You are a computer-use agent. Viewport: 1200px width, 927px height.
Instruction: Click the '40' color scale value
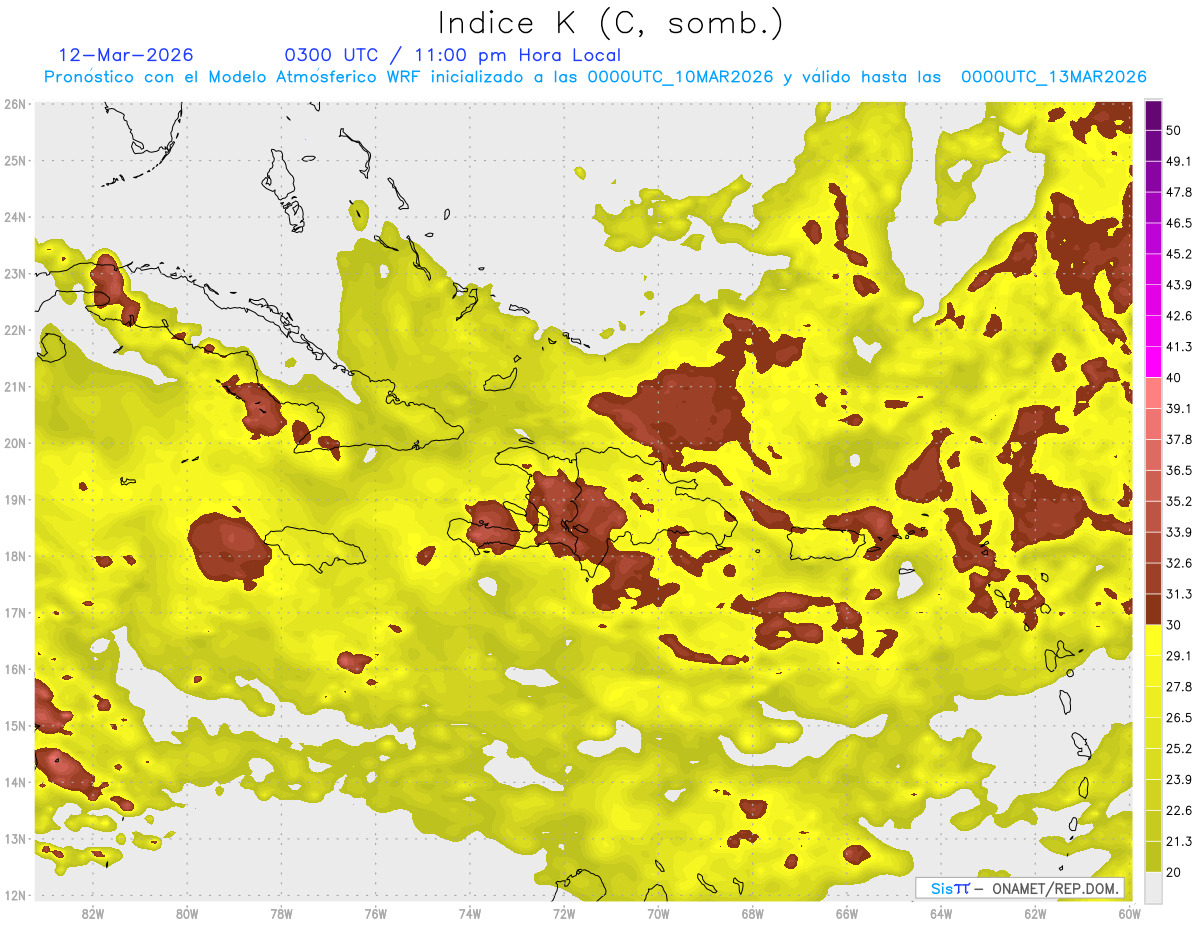(x=1173, y=378)
